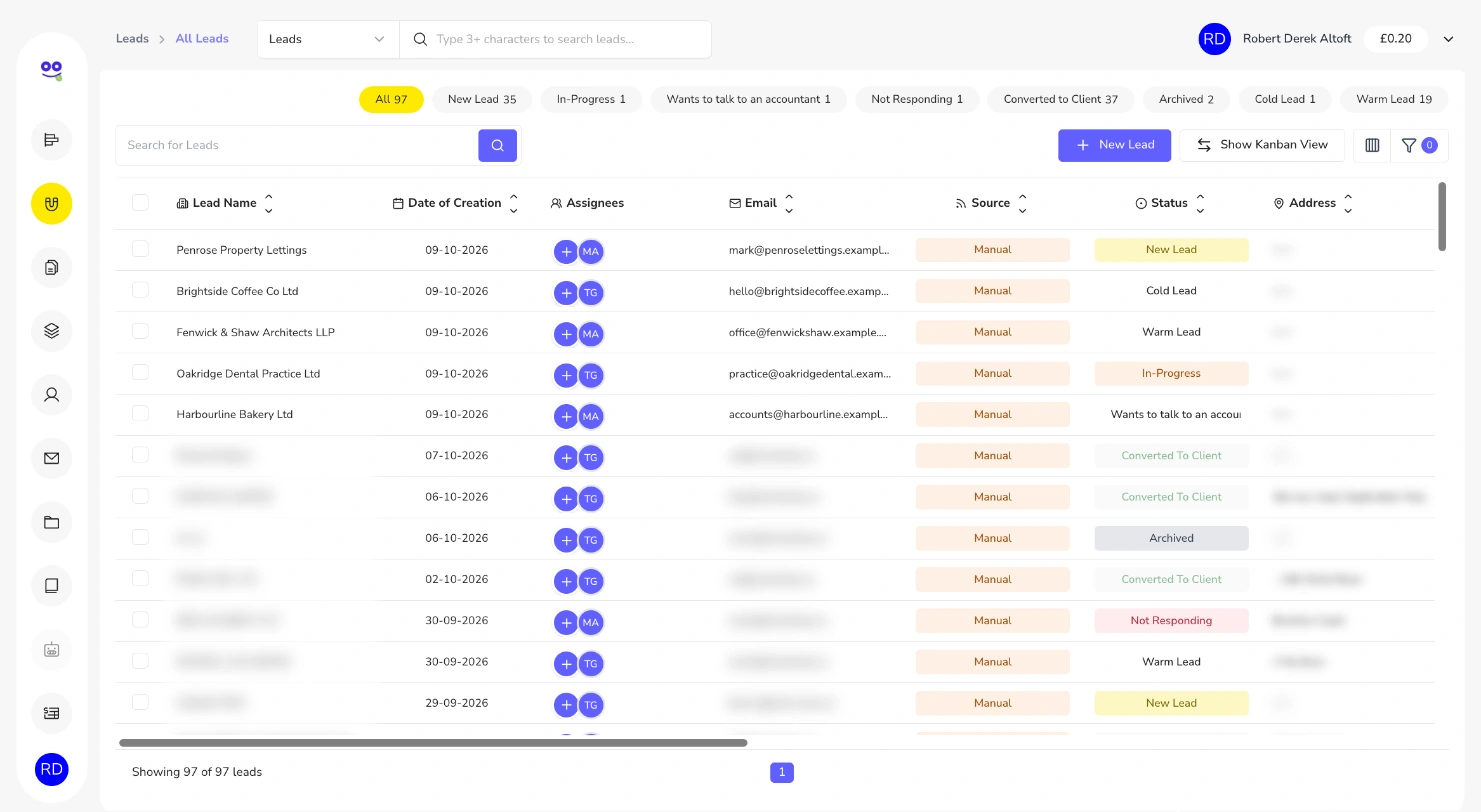Screen dimensions: 1481x812
Task: Click Show Kanban View button
Action: 1262,145
